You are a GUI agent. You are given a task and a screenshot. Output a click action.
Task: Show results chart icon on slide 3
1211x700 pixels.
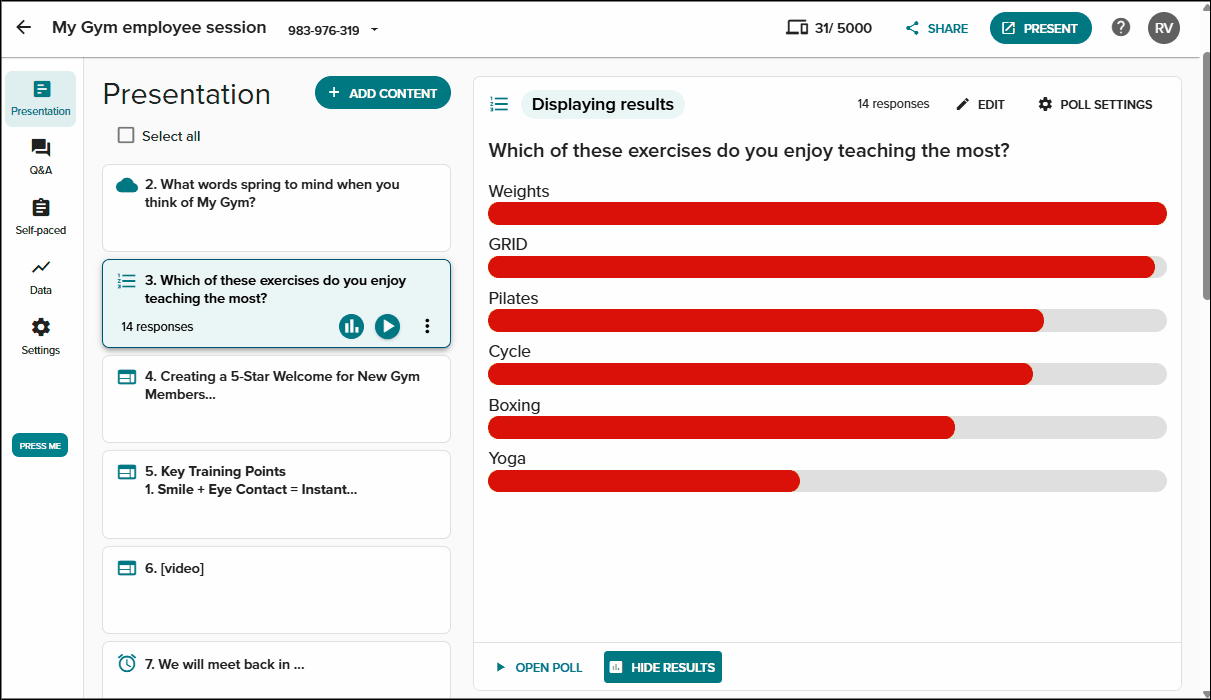(x=351, y=326)
